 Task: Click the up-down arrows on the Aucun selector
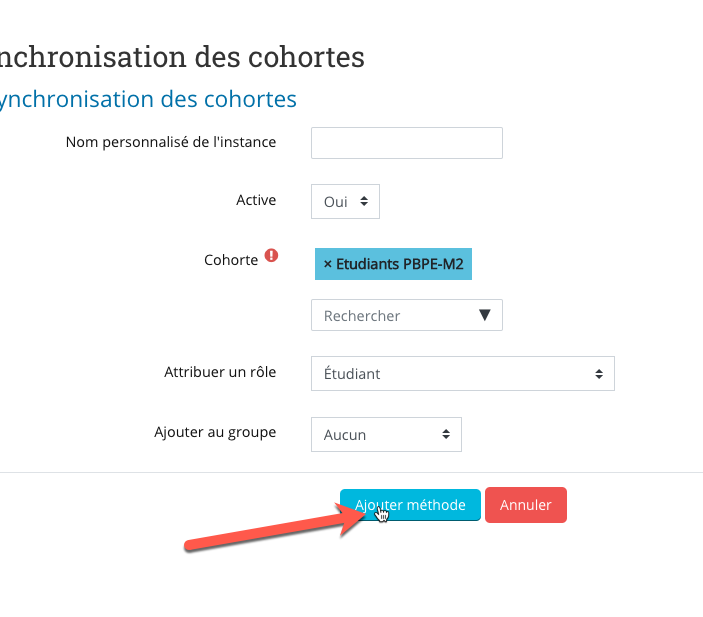click(446, 434)
